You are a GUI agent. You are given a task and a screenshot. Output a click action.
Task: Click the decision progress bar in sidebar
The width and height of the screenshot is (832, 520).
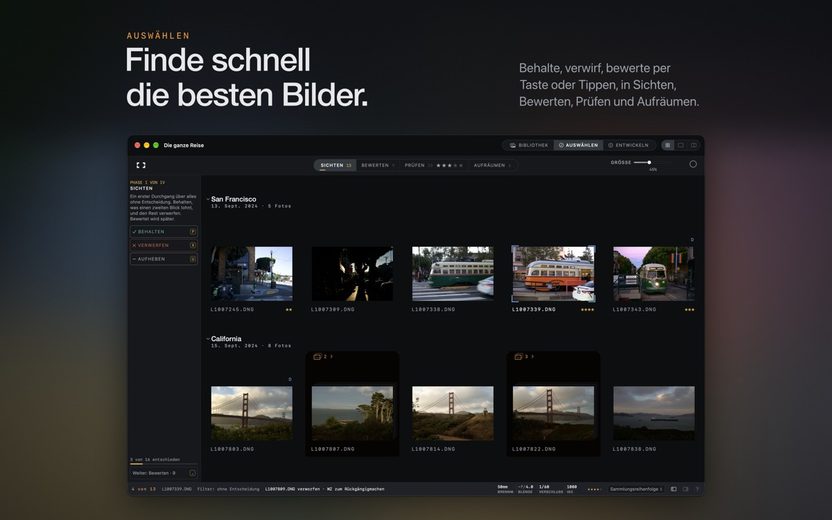[163, 464]
